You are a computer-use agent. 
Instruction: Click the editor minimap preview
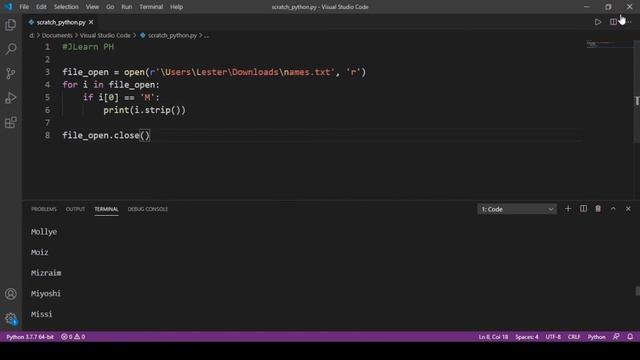609,44
